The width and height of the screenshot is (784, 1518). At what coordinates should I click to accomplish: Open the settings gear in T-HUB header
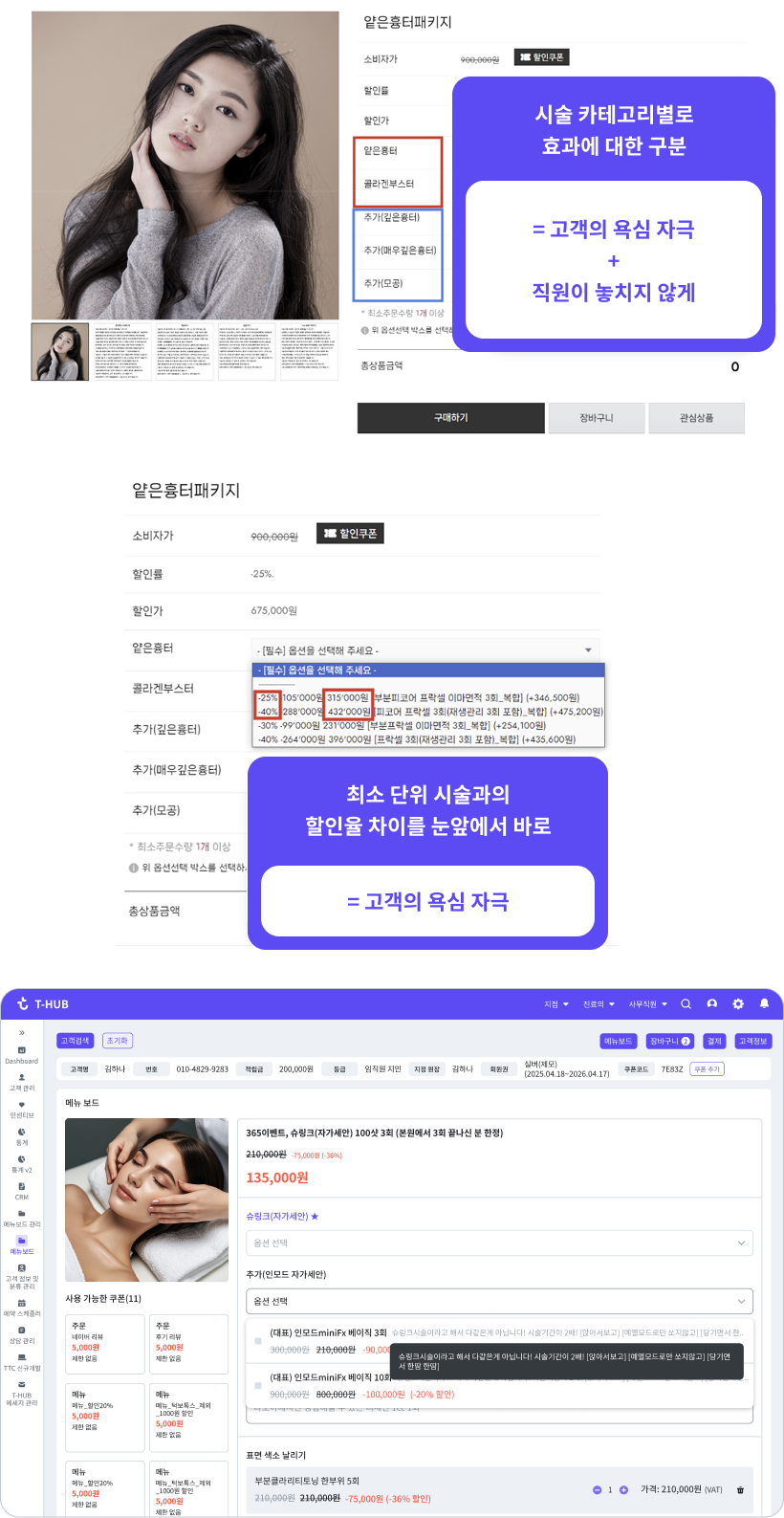pyautogui.click(x=738, y=1004)
